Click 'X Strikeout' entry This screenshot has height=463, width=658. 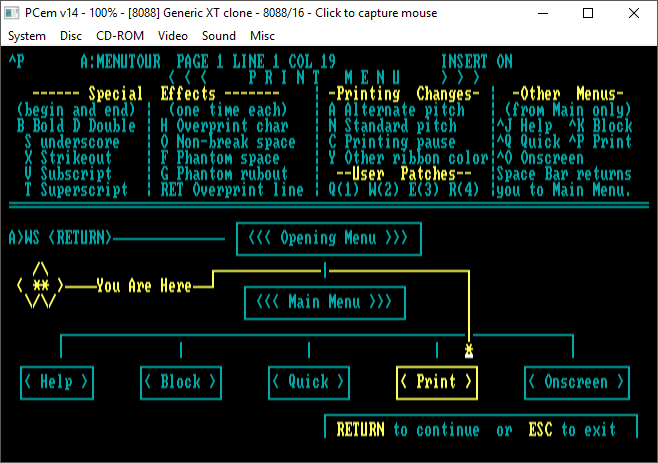(x=68, y=158)
